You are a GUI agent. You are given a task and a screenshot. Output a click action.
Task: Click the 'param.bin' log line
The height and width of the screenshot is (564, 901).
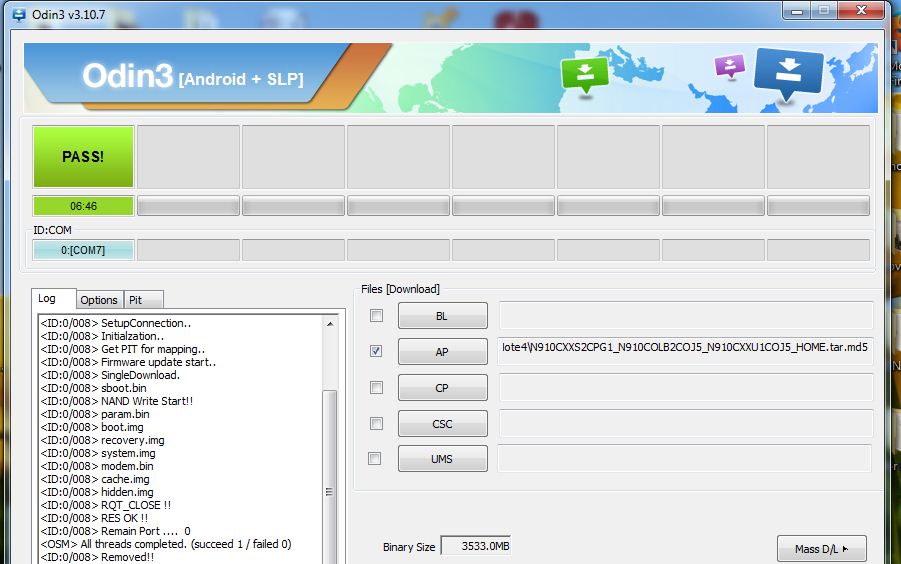[x=95, y=414]
